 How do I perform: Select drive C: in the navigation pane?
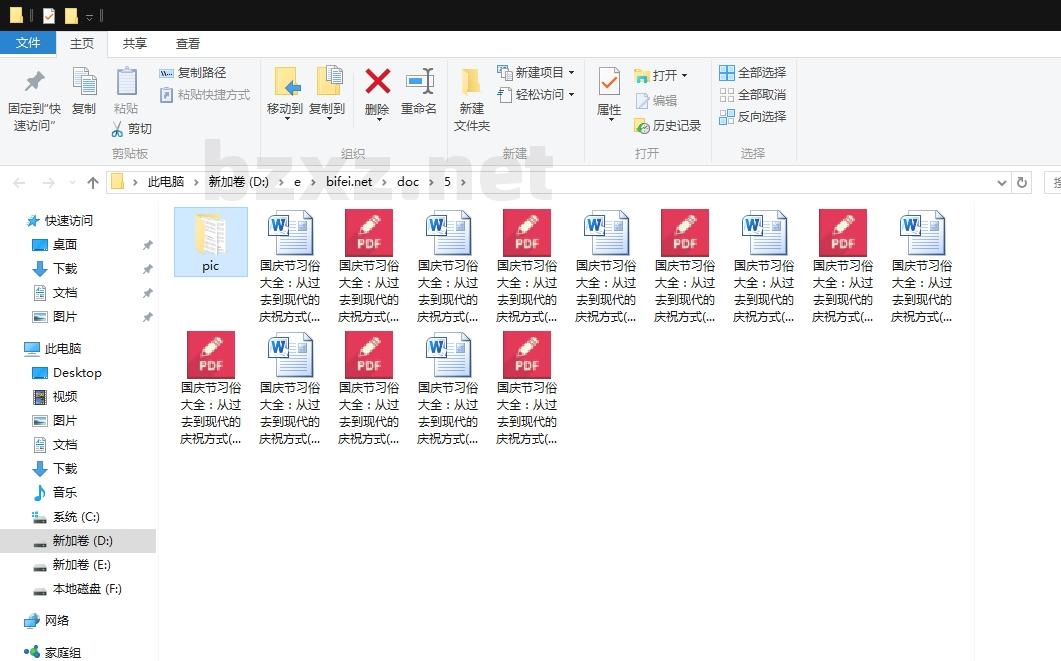point(76,517)
